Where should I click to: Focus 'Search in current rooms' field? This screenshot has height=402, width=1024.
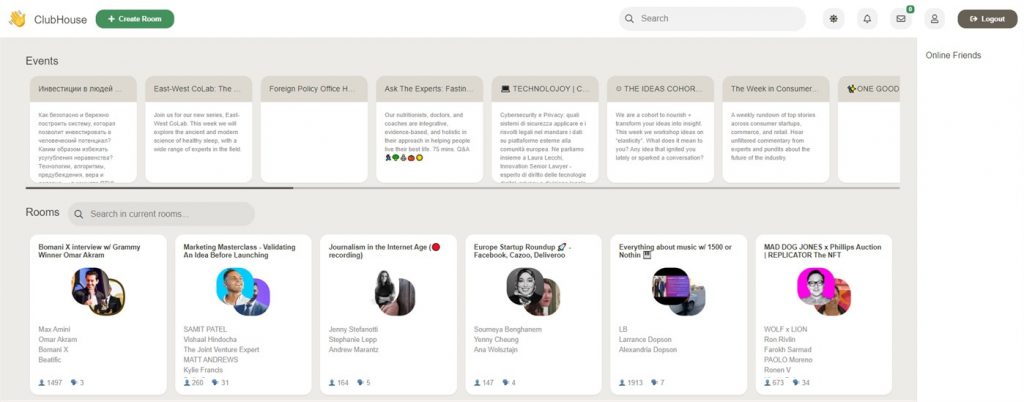(x=161, y=214)
